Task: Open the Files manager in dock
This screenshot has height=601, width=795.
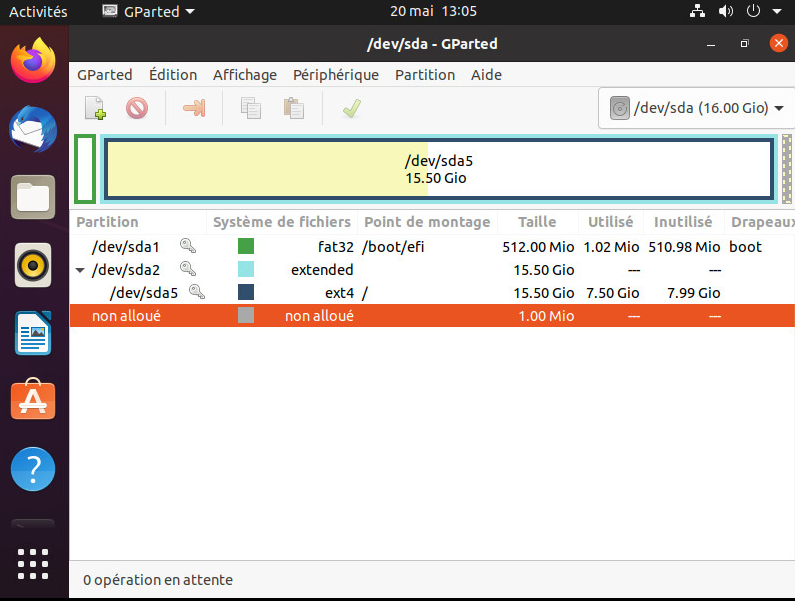Action: 33,197
